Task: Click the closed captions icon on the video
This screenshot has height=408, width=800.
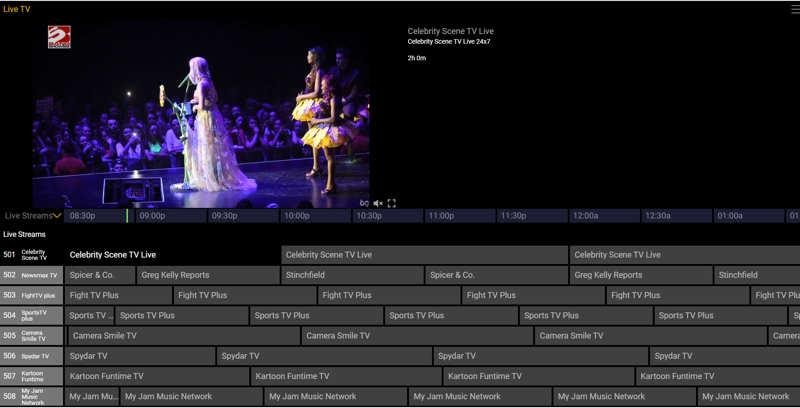Action: pyautogui.click(x=364, y=203)
